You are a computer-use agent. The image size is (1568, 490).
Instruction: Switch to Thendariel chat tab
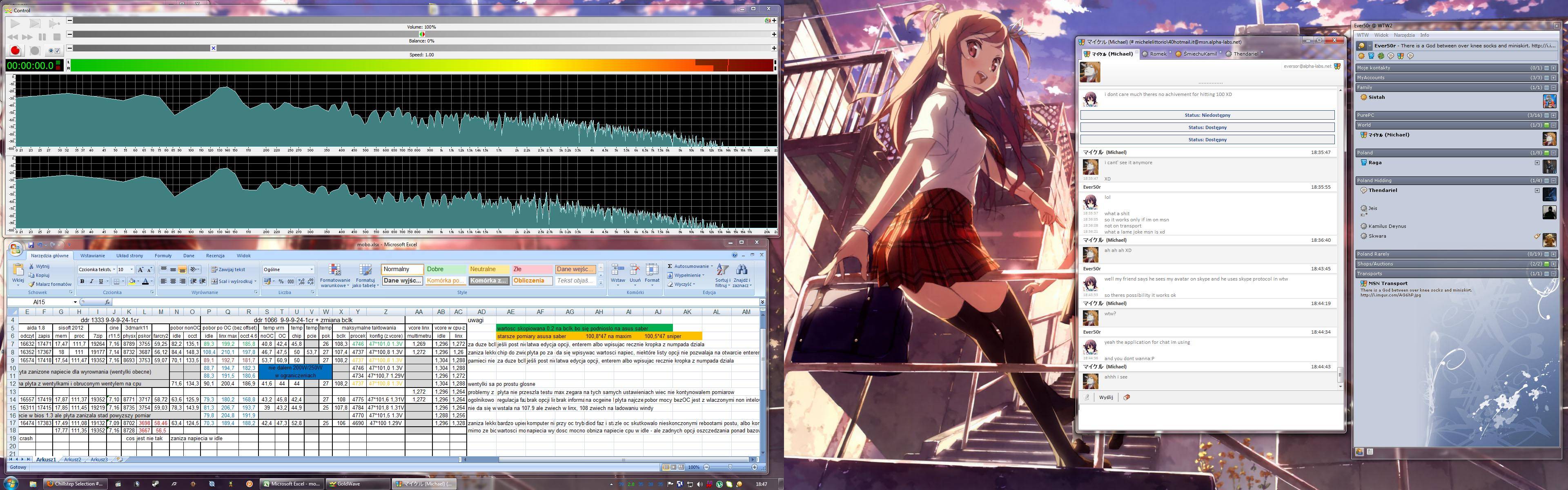[x=1245, y=53]
